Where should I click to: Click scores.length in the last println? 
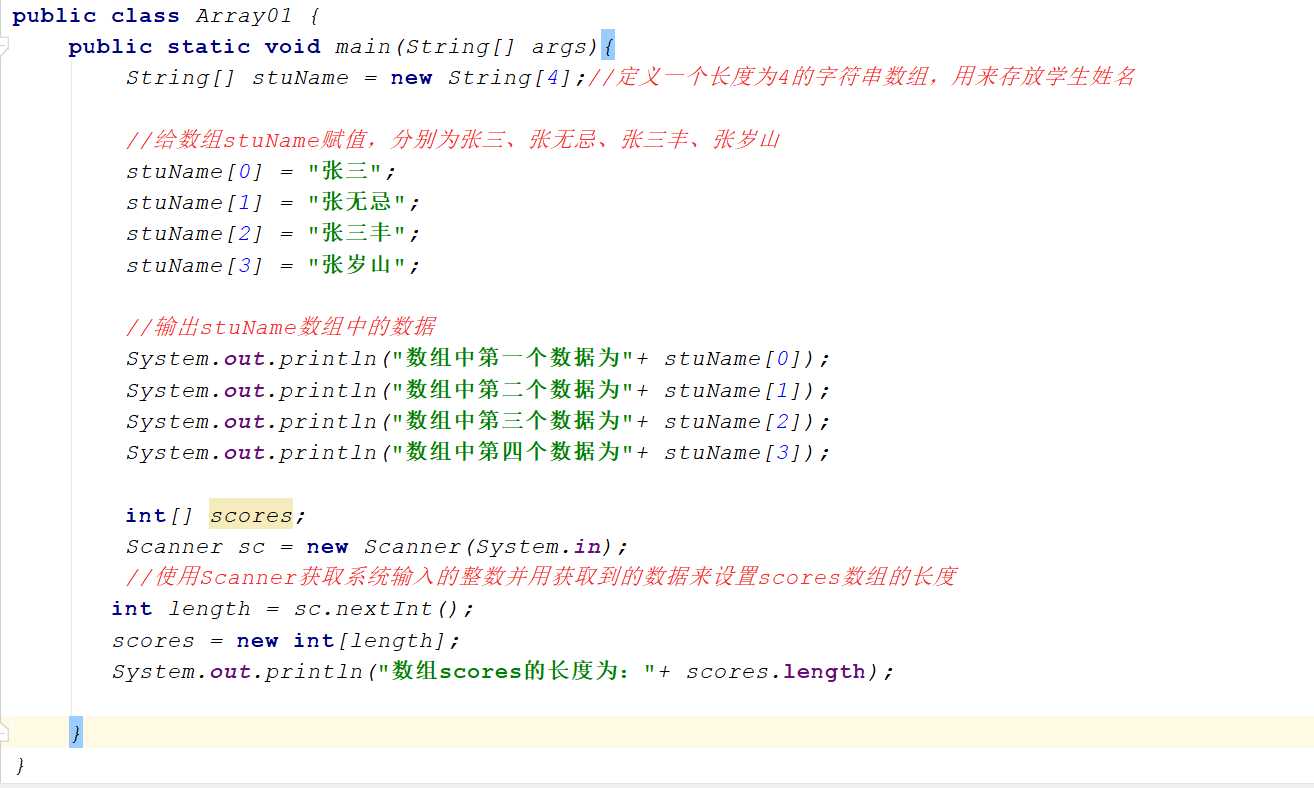[x=776, y=672]
